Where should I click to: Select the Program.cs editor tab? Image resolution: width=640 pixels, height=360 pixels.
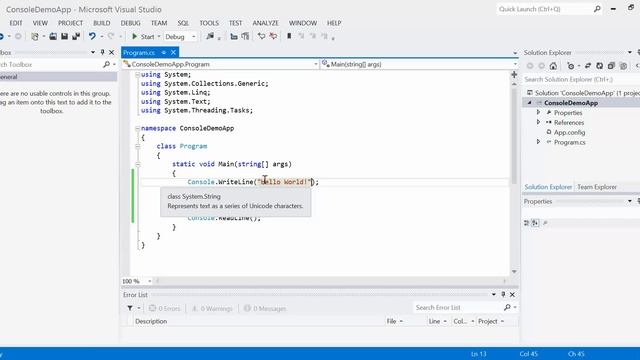click(139, 53)
